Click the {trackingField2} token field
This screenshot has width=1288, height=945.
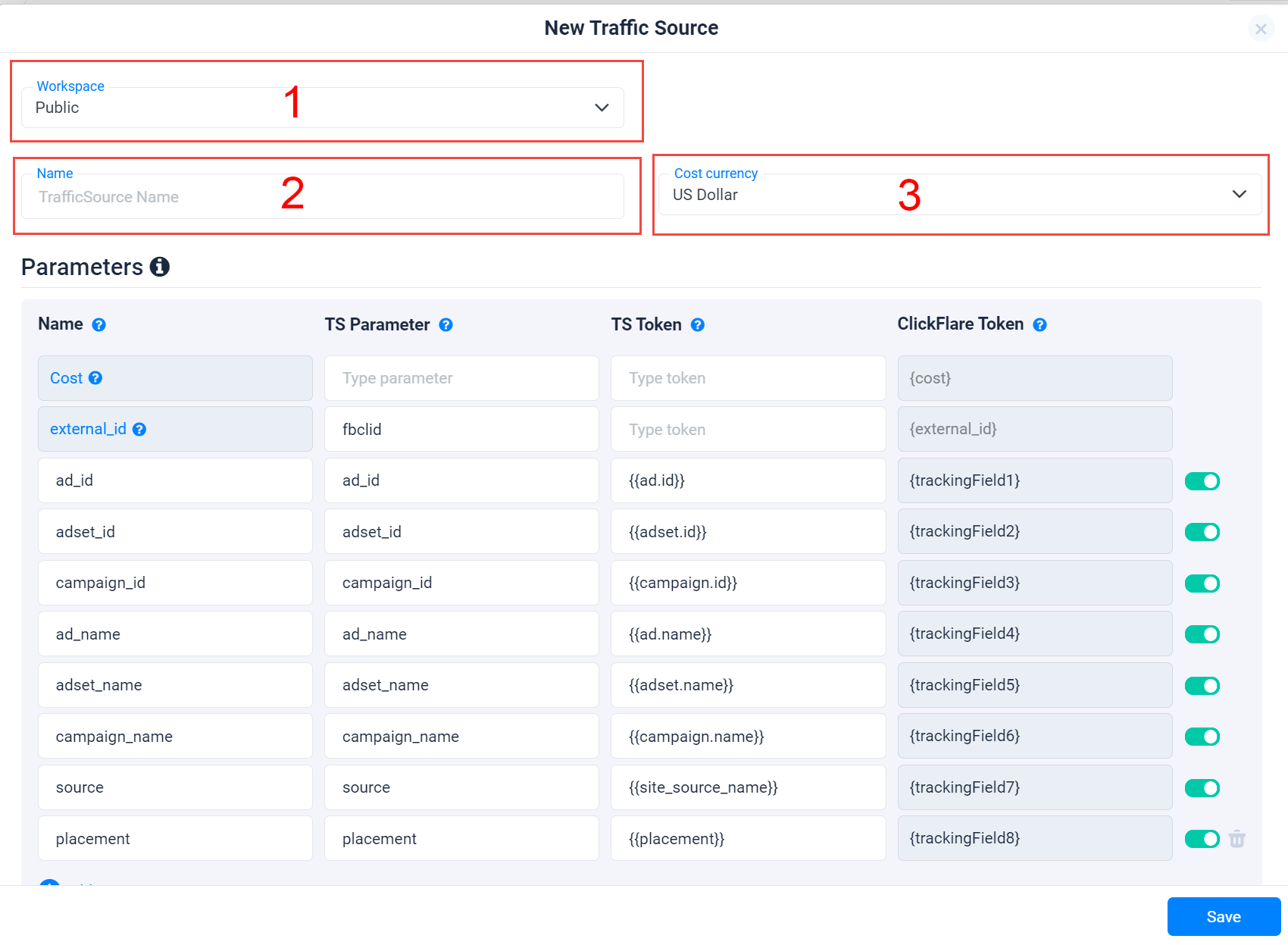tap(1035, 531)
